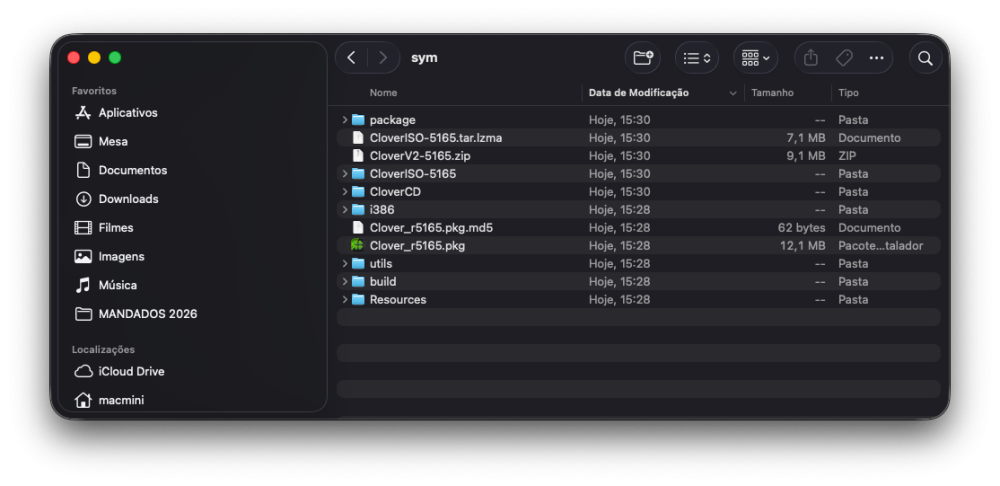
Task: Expand the Resources folder
Action: (x=344, y=299)
